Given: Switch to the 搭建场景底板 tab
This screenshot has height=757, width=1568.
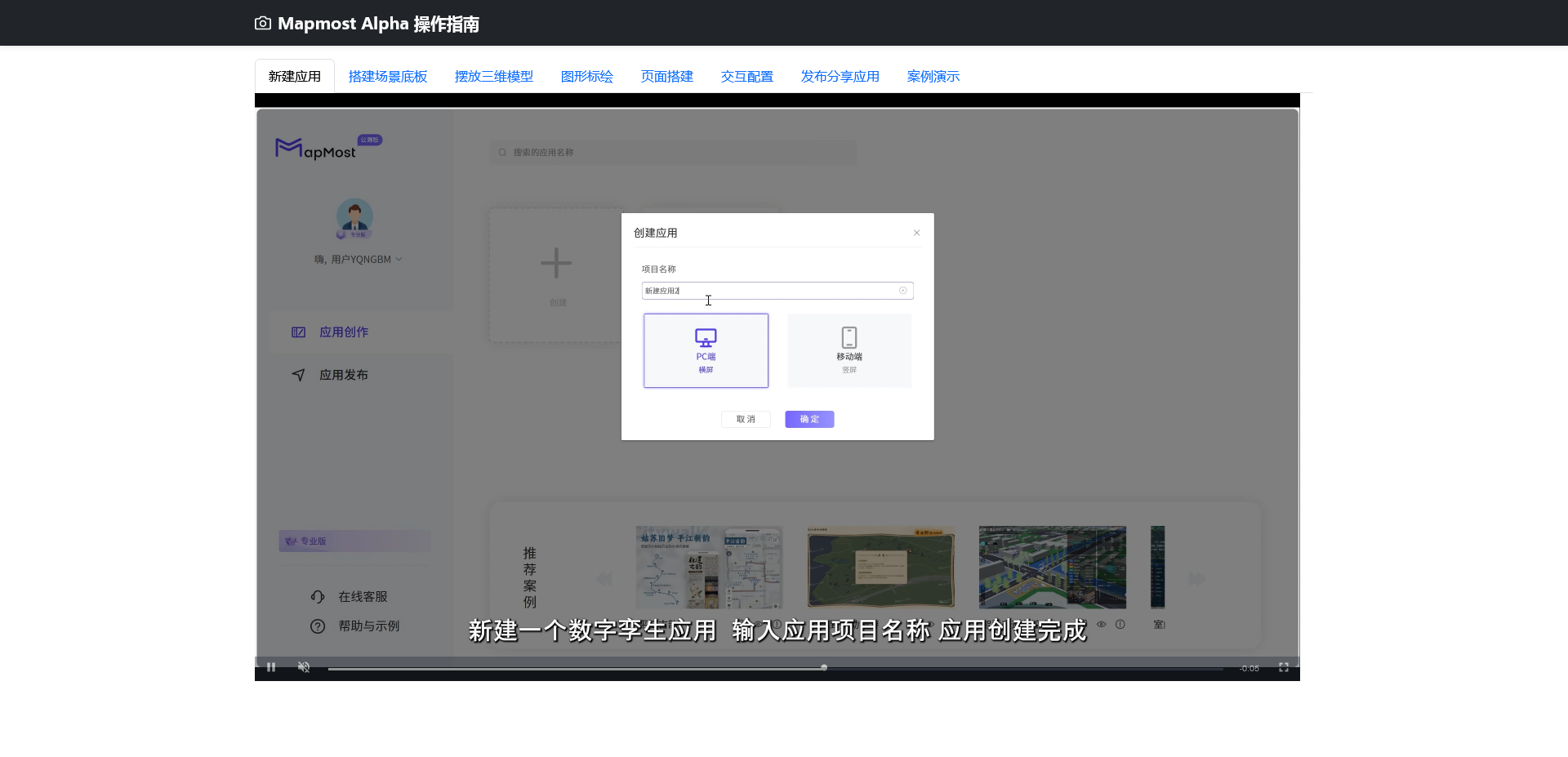Looking at the screenshot, I should (x=388, y=76).
